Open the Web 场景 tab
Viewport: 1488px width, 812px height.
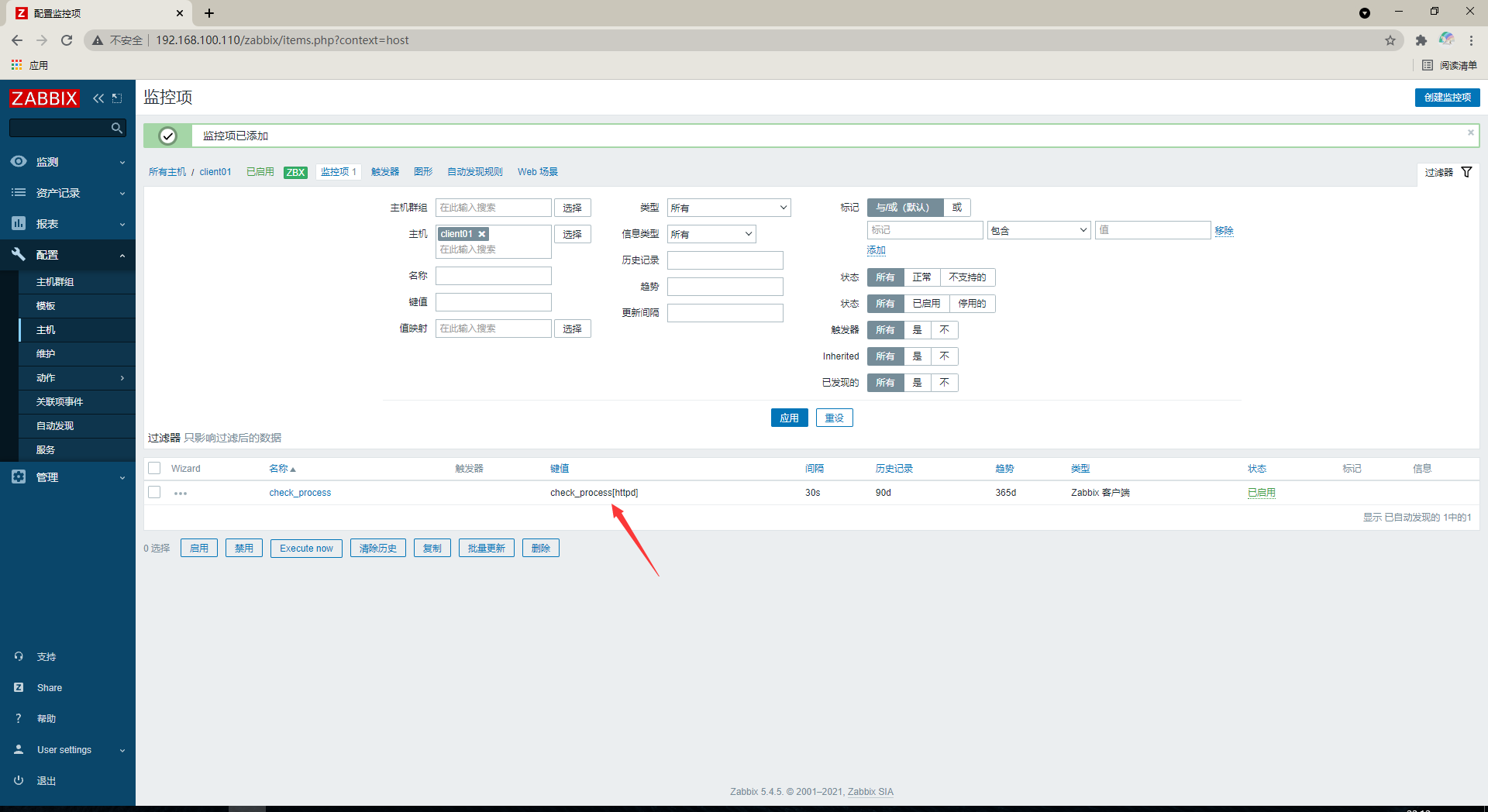[538, 172]
